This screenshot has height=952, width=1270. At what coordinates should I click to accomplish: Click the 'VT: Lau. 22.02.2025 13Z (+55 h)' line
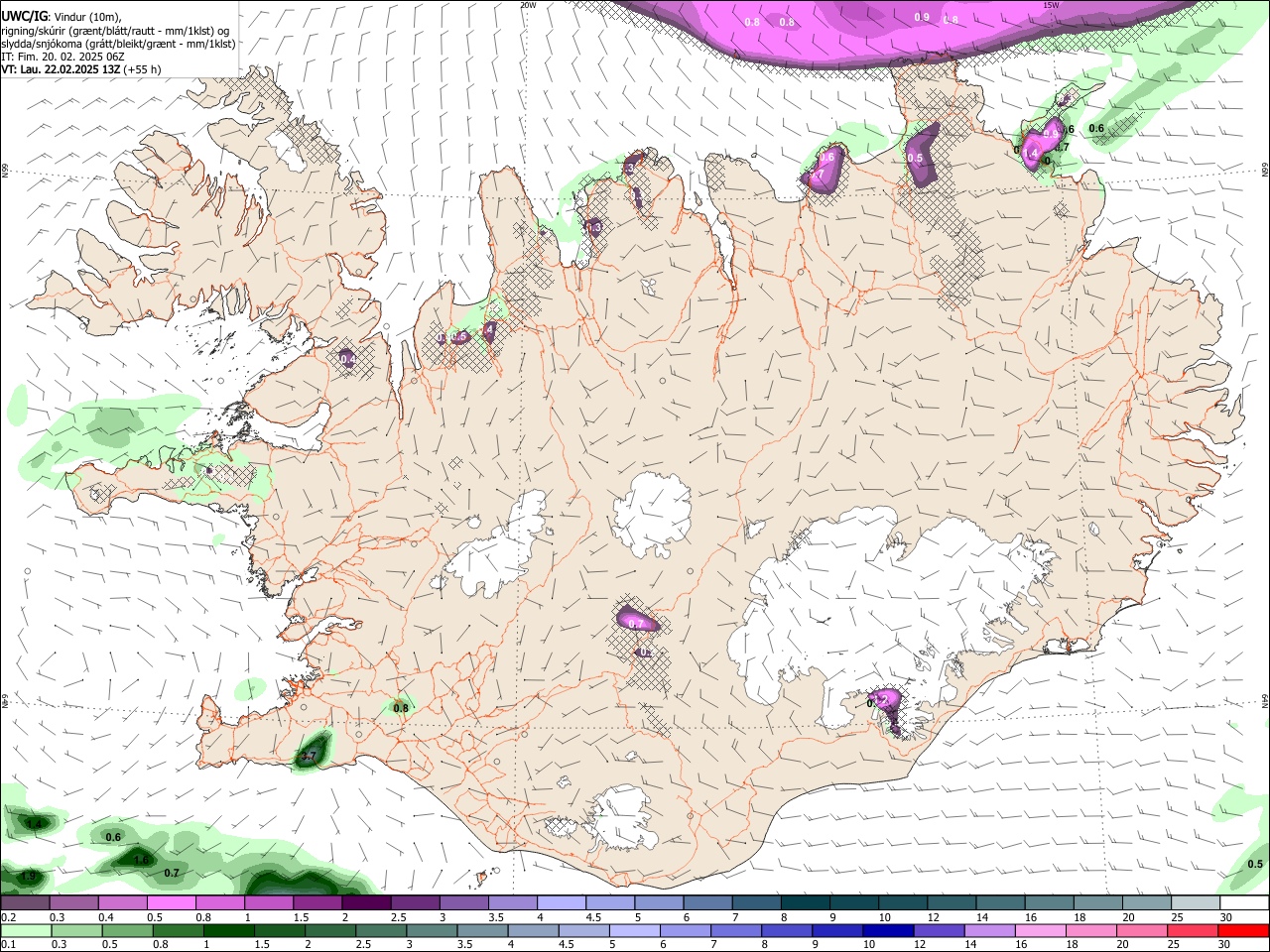tap(80, 69)
